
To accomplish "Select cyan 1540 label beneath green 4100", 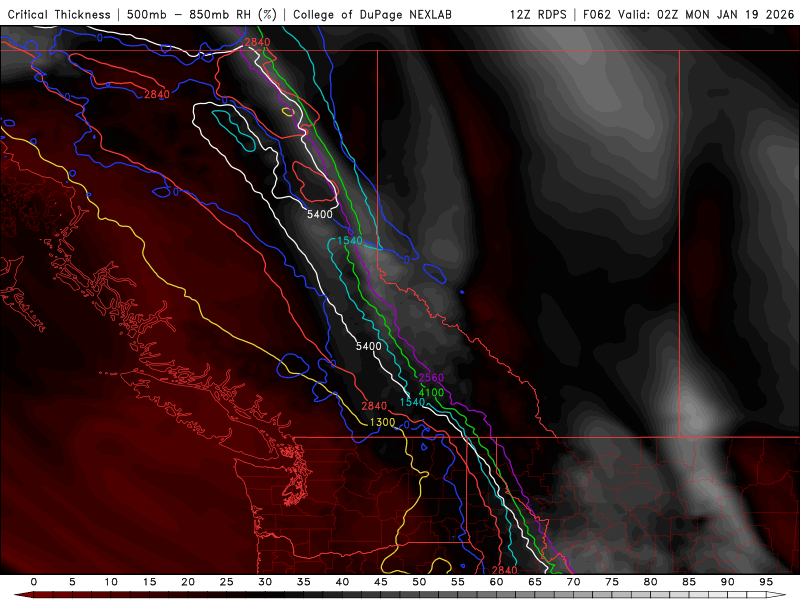I will (x=412, y=402).
